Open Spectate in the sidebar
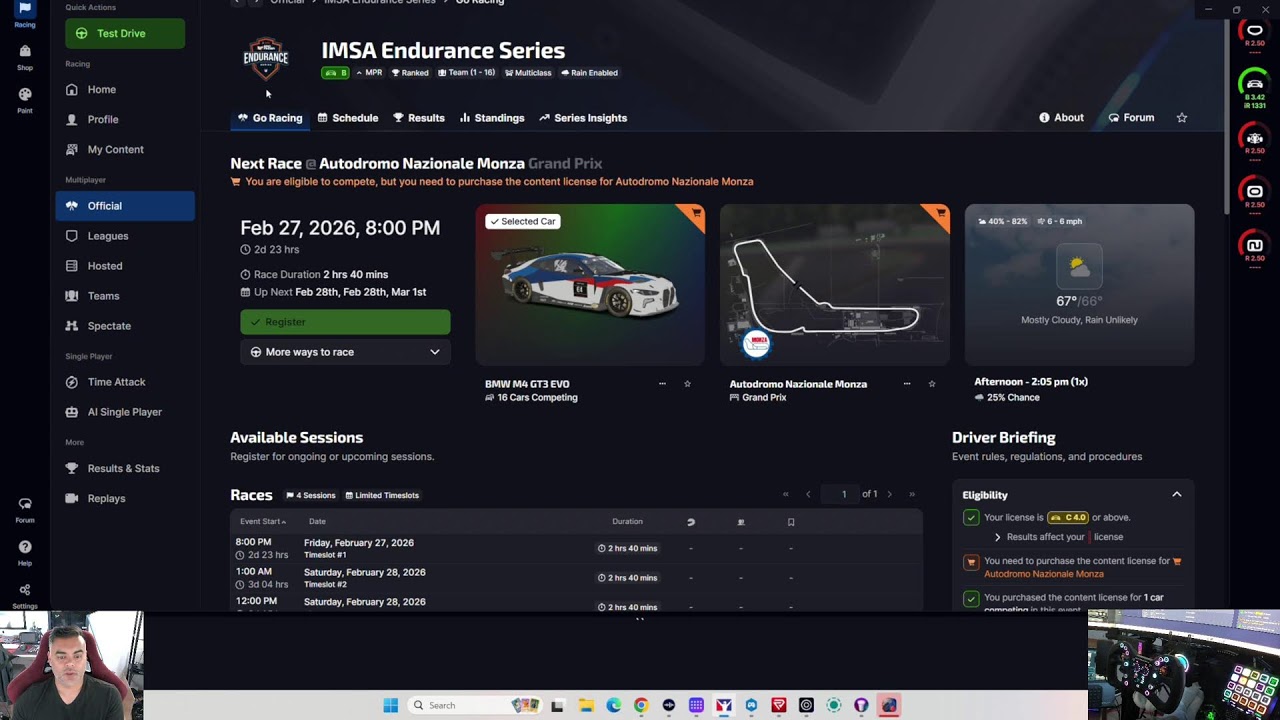The image size is (1280, 720). [x=125, y=326]
